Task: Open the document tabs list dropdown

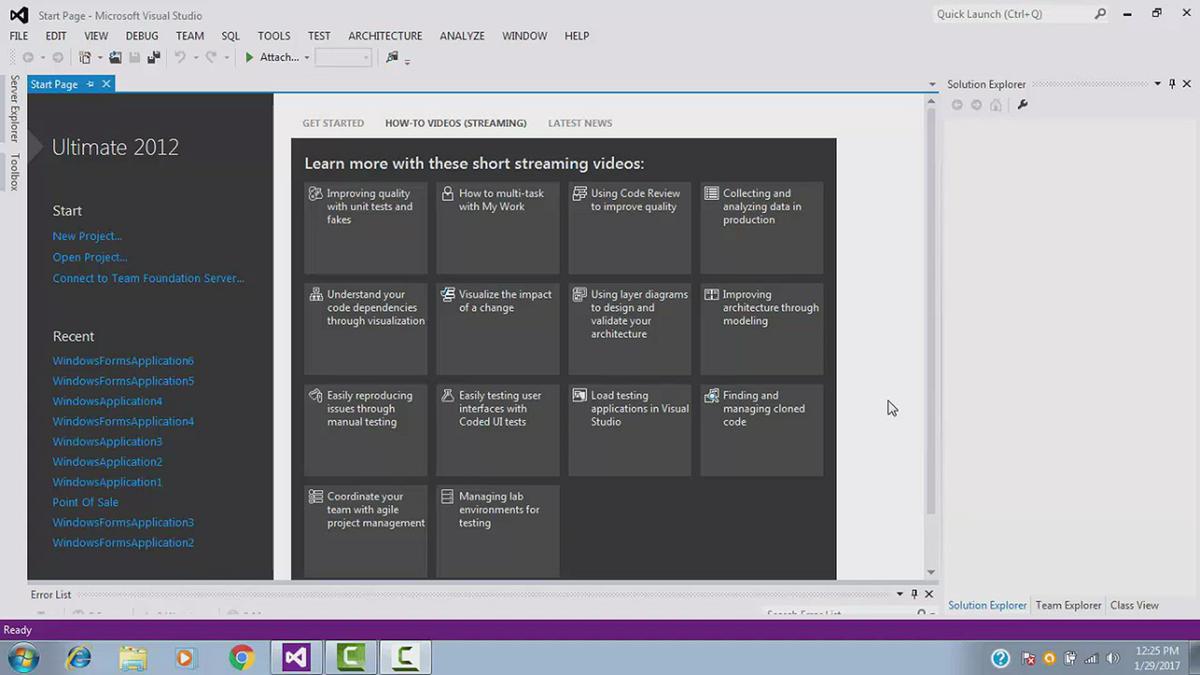Action: pyautogui.click(x=932, y=84)
